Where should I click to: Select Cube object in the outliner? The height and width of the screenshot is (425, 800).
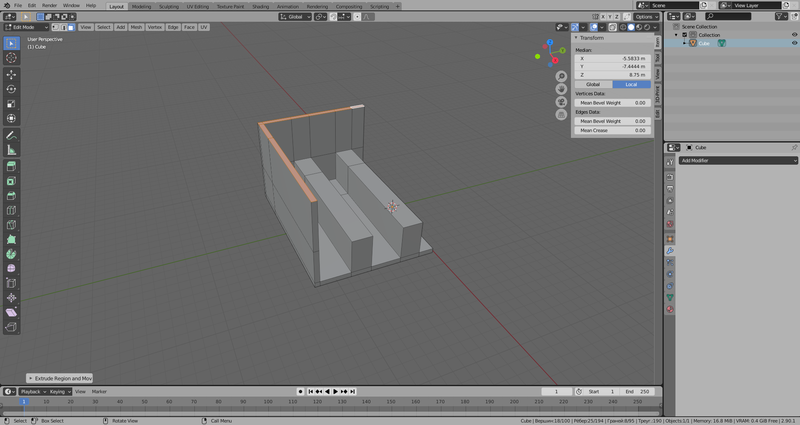point(703,43)
